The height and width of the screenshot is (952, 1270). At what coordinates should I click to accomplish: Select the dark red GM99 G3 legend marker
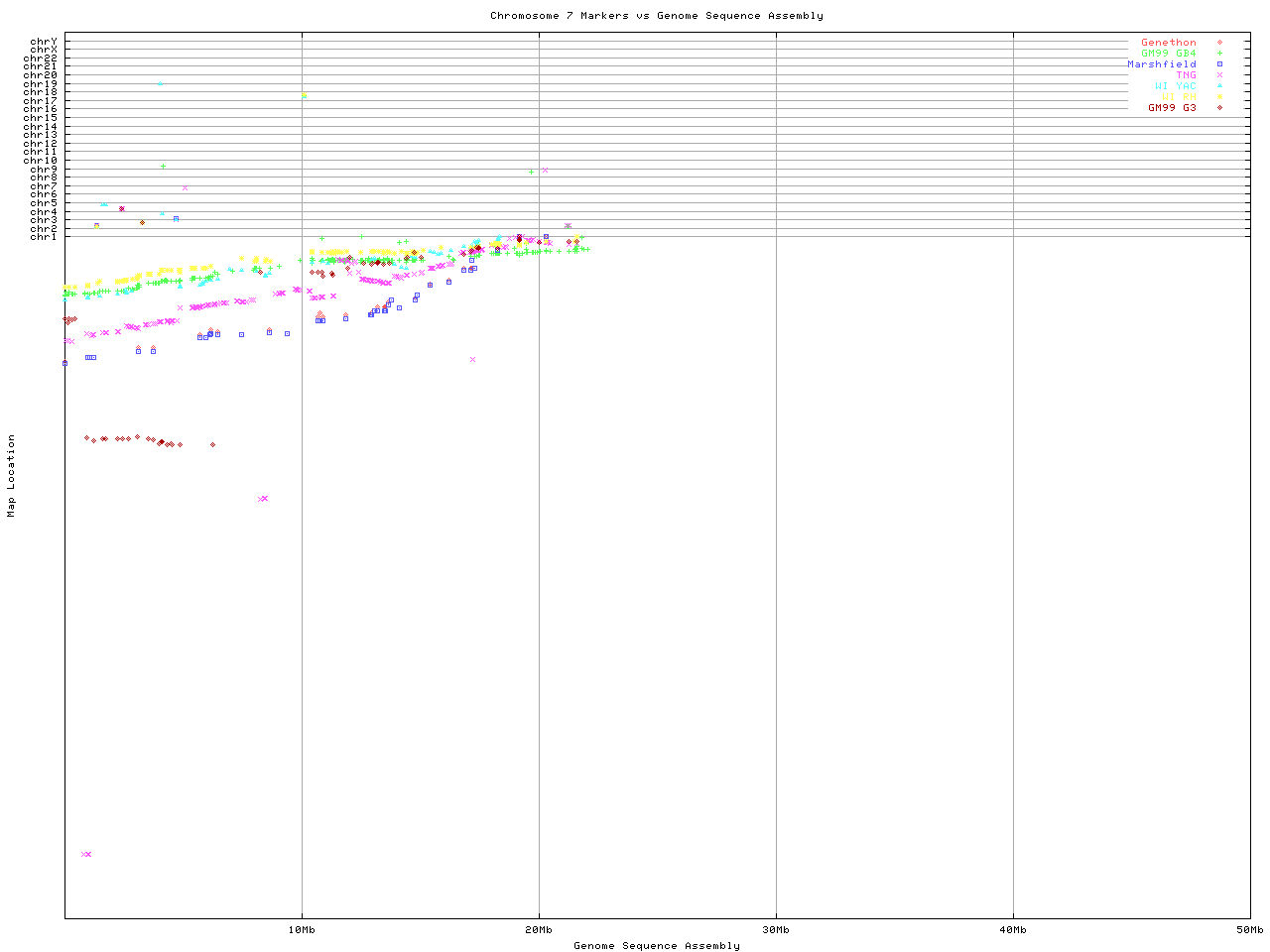pyautogui.click(x=1219, y=108)
